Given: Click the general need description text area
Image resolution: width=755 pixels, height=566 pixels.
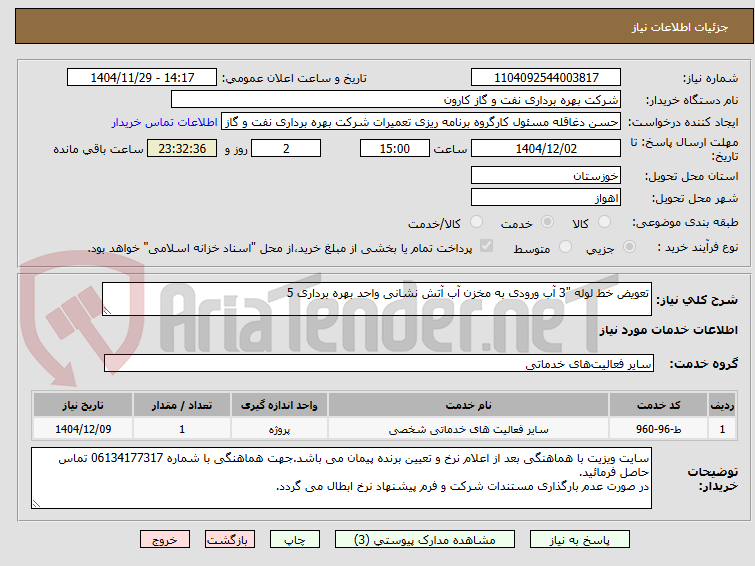Looking at the screenshot, I should (x=377, y=299).
